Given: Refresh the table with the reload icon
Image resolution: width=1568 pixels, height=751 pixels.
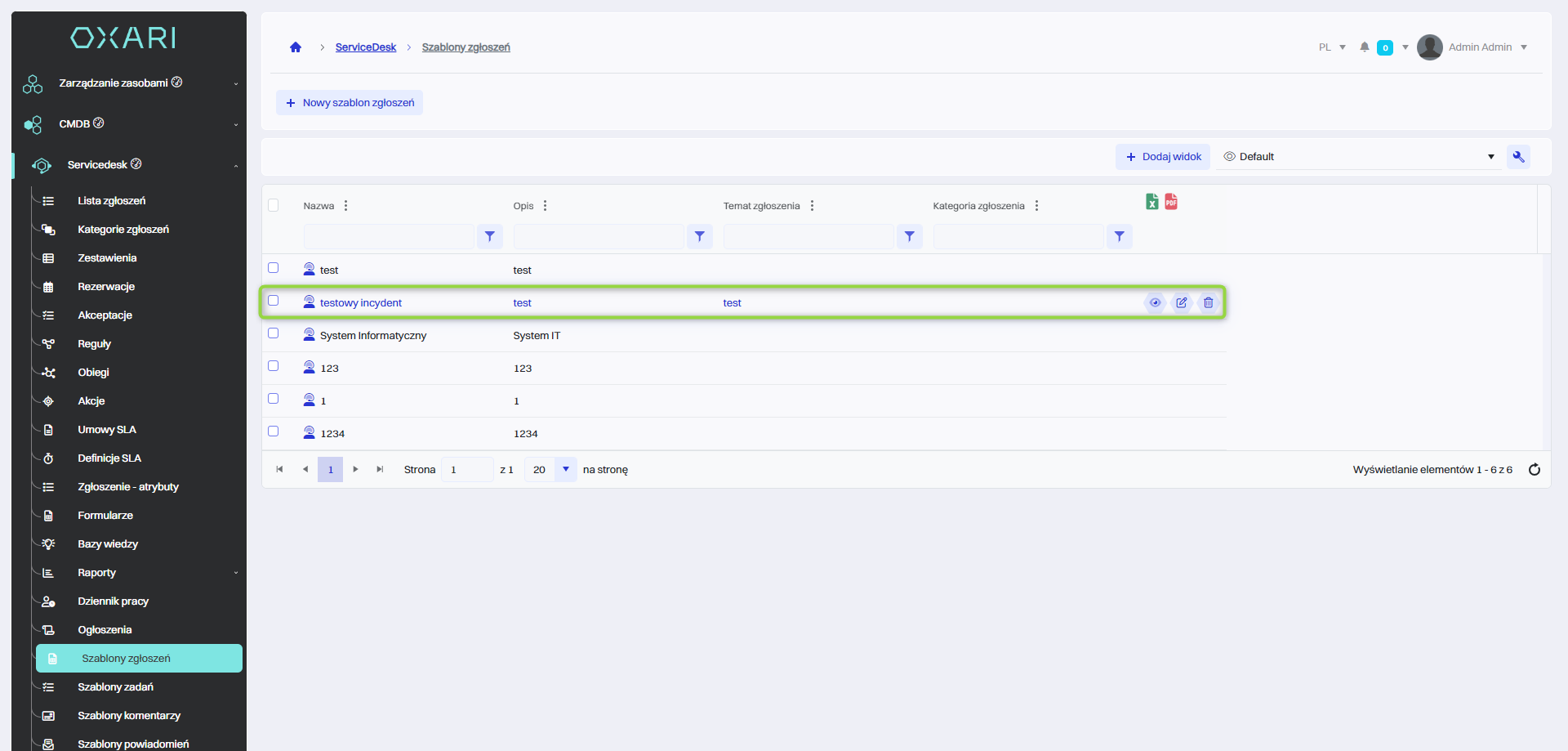Looking at the screenshot, I should (1534, 470).
